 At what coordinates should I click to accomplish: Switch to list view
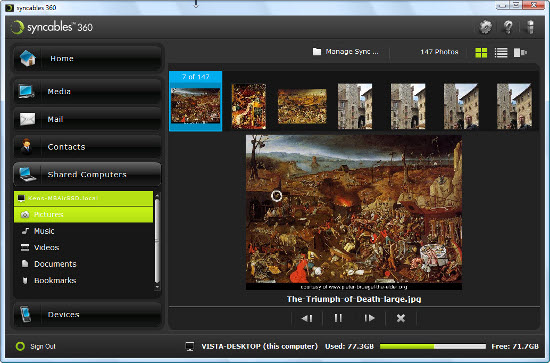pos(501,53)
